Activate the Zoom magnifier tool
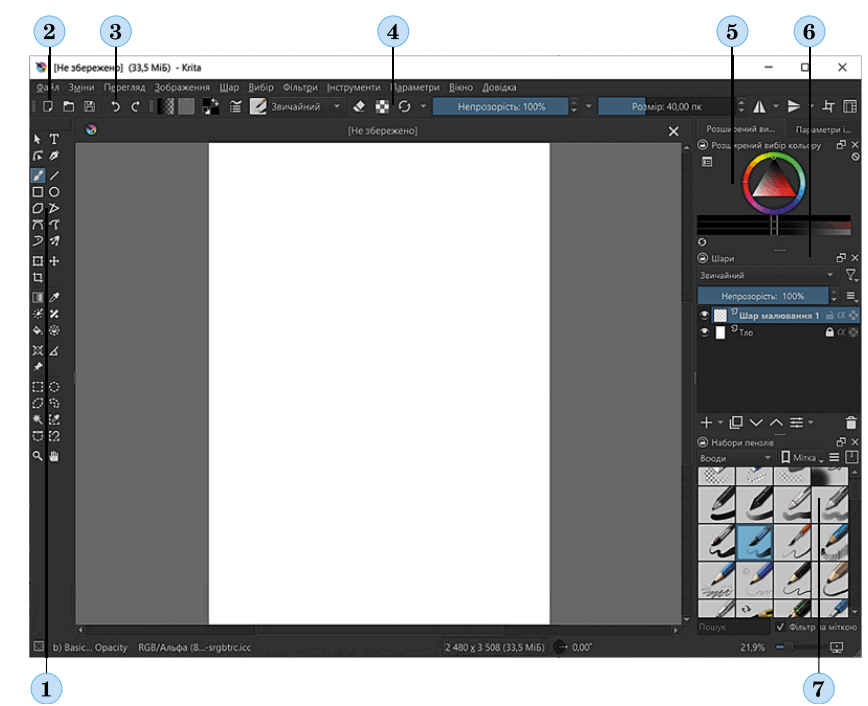 [x=38, y=456]
